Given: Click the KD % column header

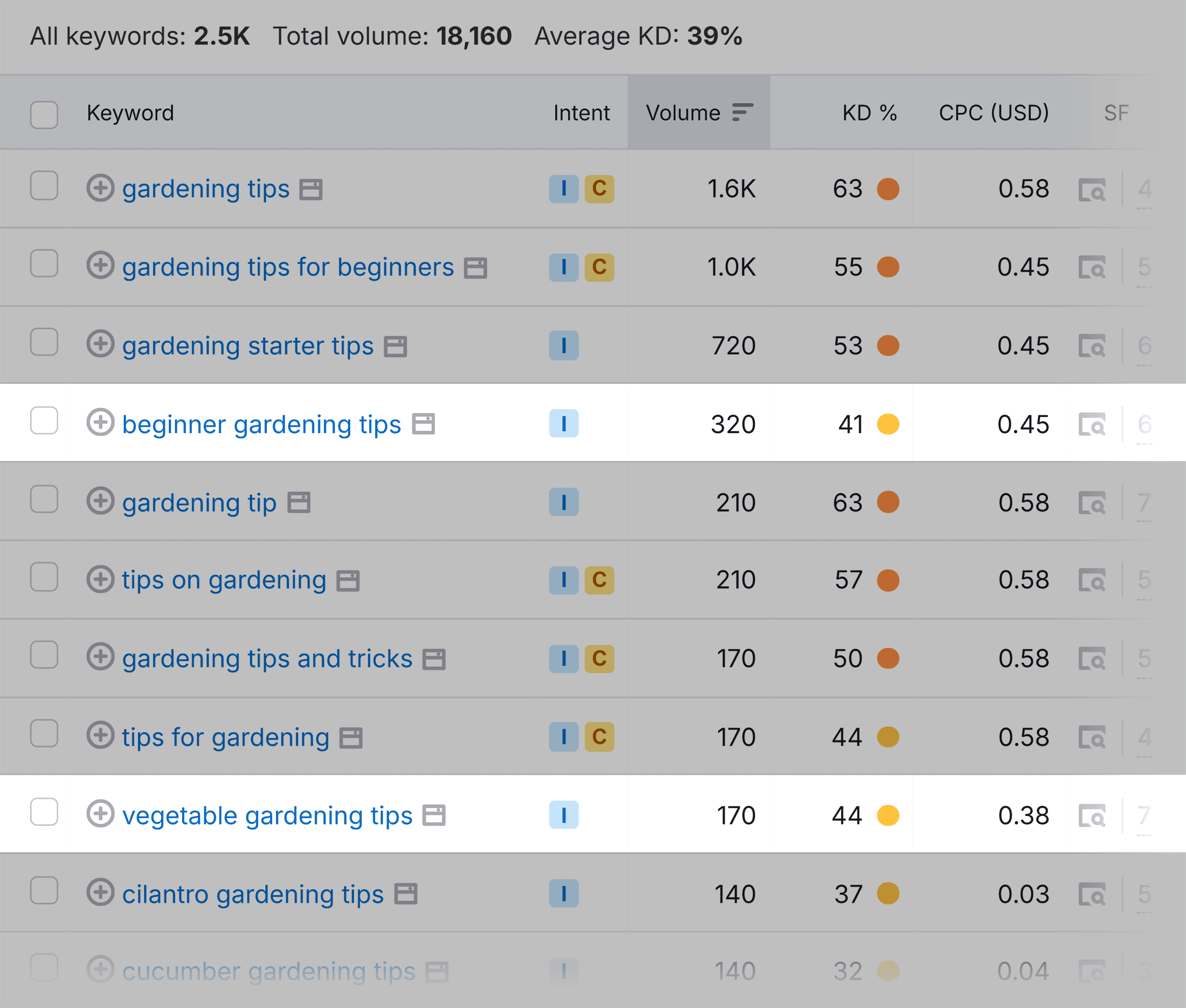Looking at the screenshot, I should 869,112.
